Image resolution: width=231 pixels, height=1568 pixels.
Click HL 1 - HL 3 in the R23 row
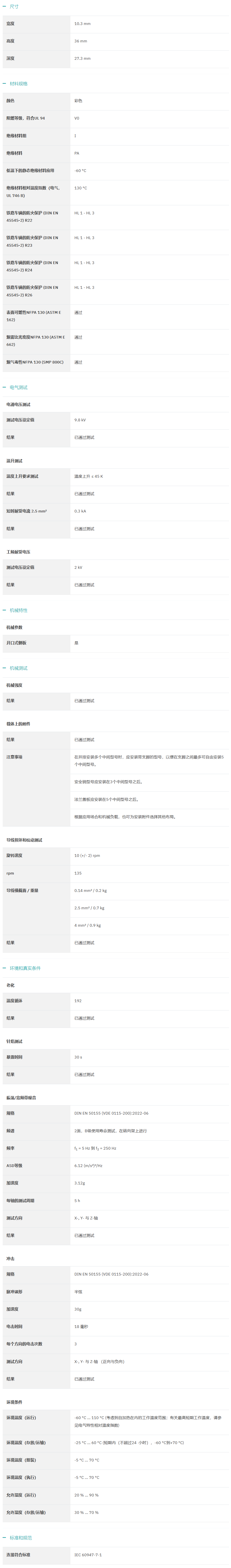[84, 238]
